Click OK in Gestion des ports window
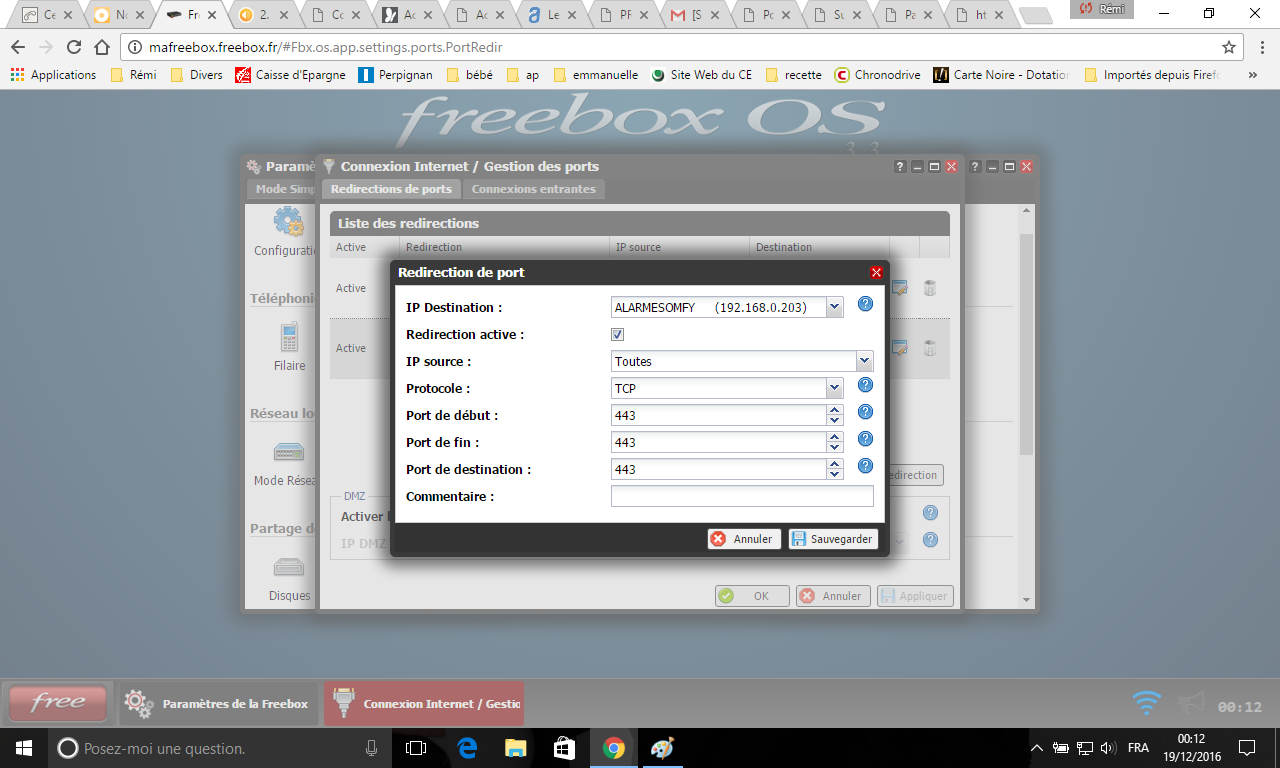Image resolution: width=1280 pixels, height=768 pixels. click(x=752, y=596)
